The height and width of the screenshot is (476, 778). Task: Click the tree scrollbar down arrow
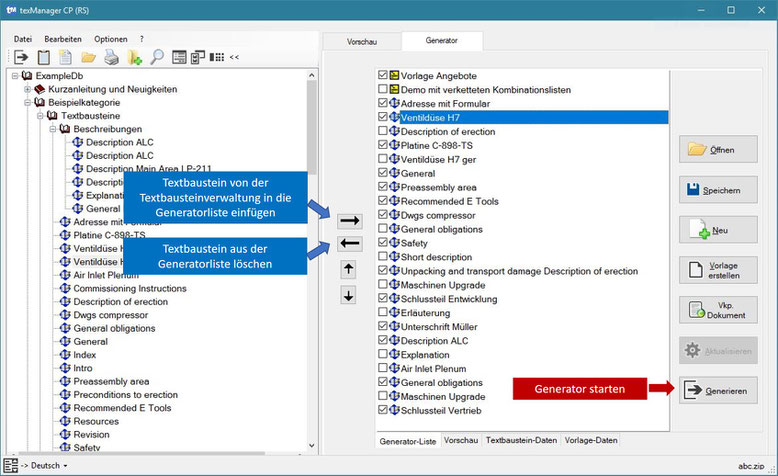[x=312, y=446]
